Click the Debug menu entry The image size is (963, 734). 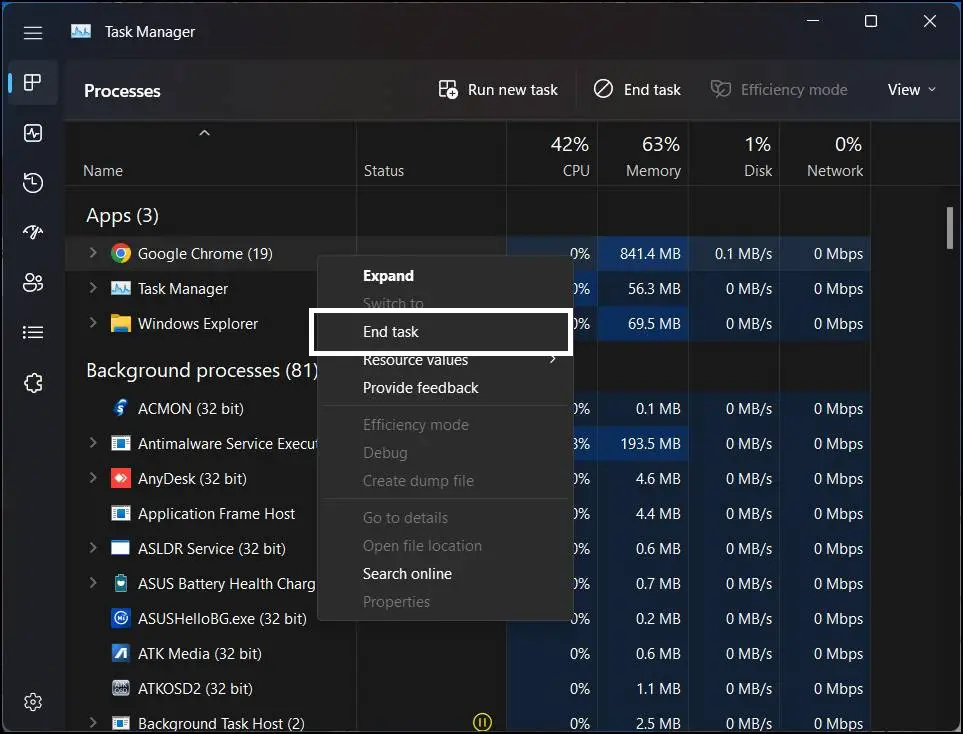(385, 453)
